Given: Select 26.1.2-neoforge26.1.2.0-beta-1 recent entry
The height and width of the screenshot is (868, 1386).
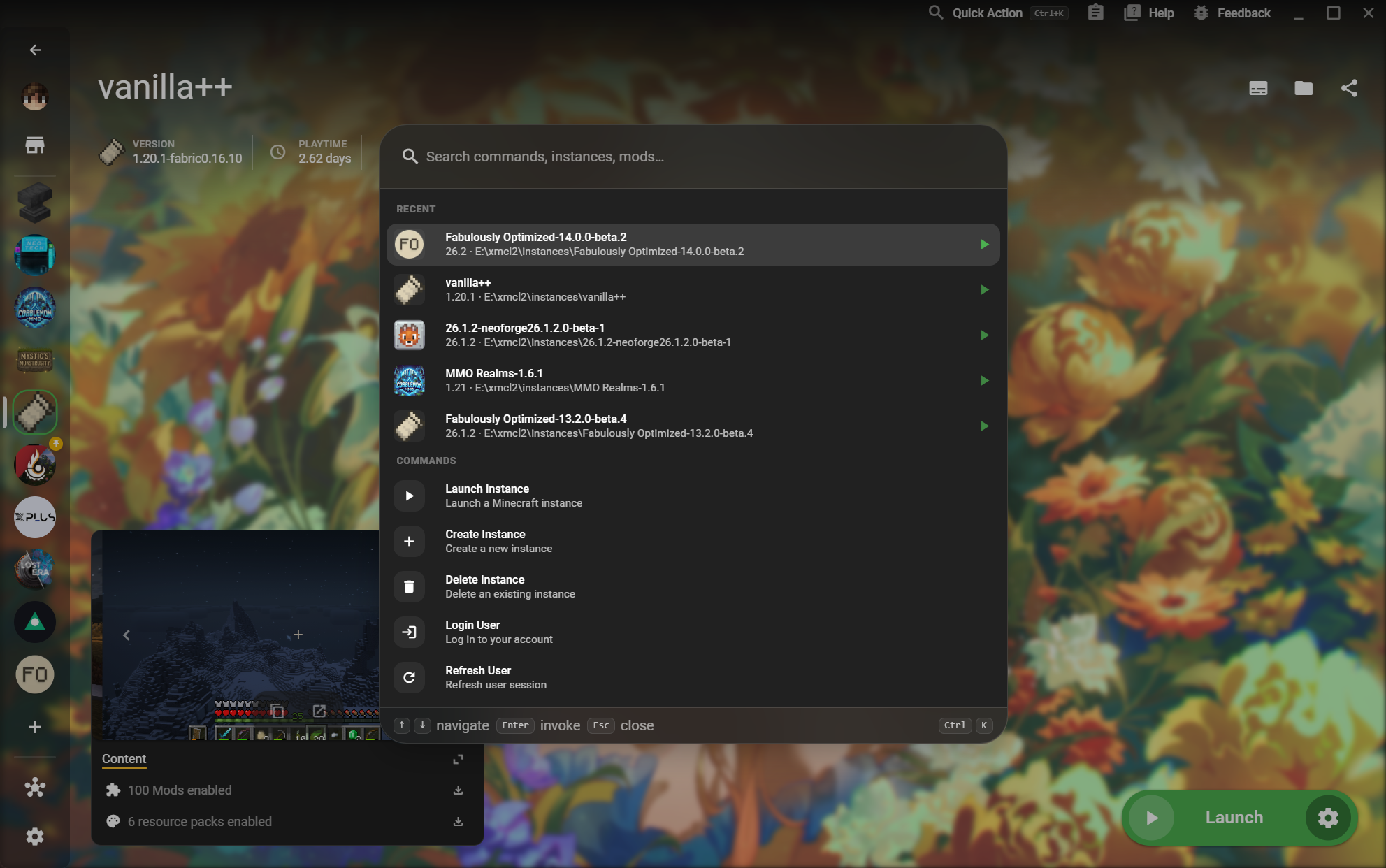Looking at the screenshot, I should tap(693, 335).
